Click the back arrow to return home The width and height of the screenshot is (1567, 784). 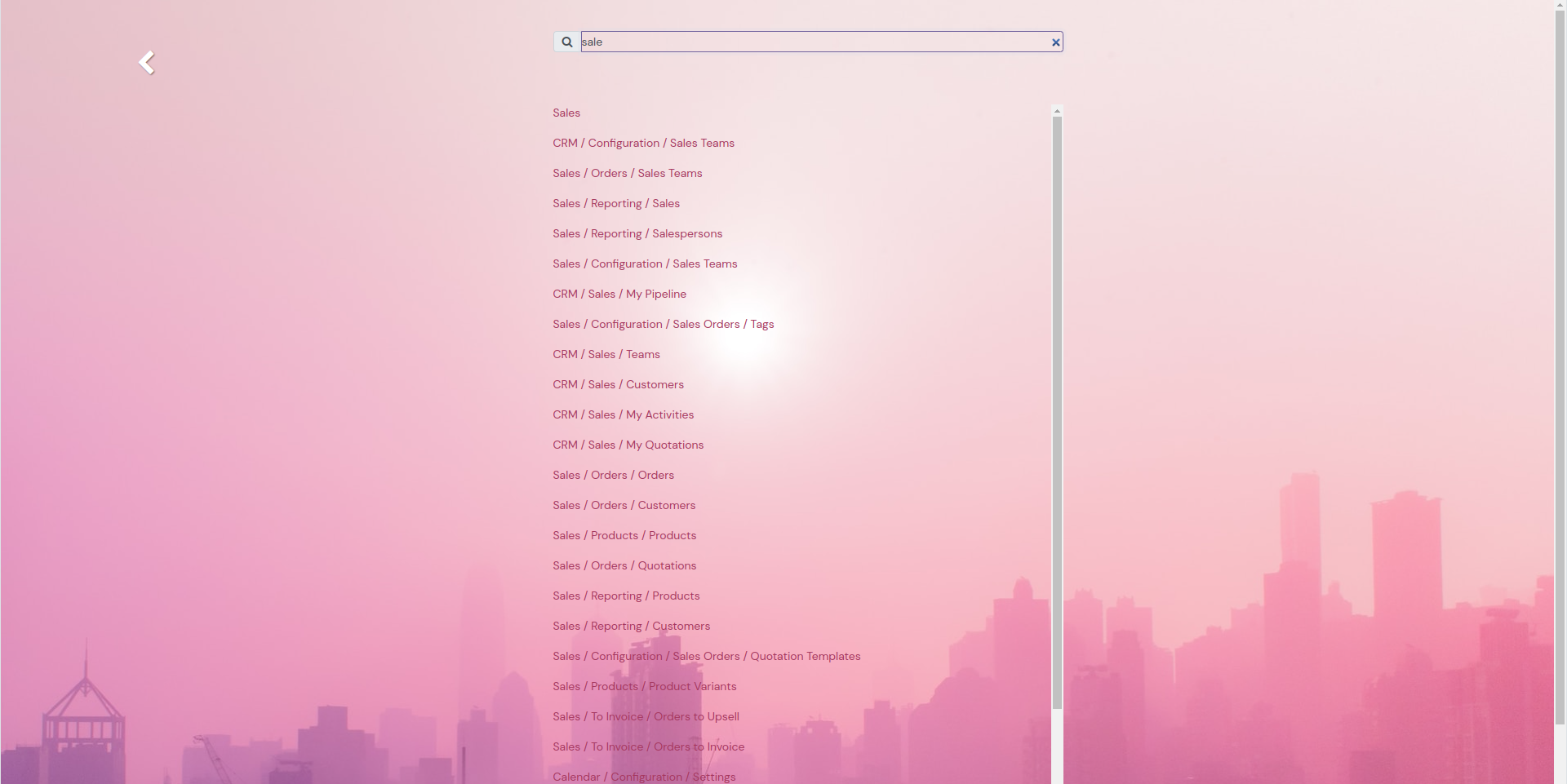(147, 62)
